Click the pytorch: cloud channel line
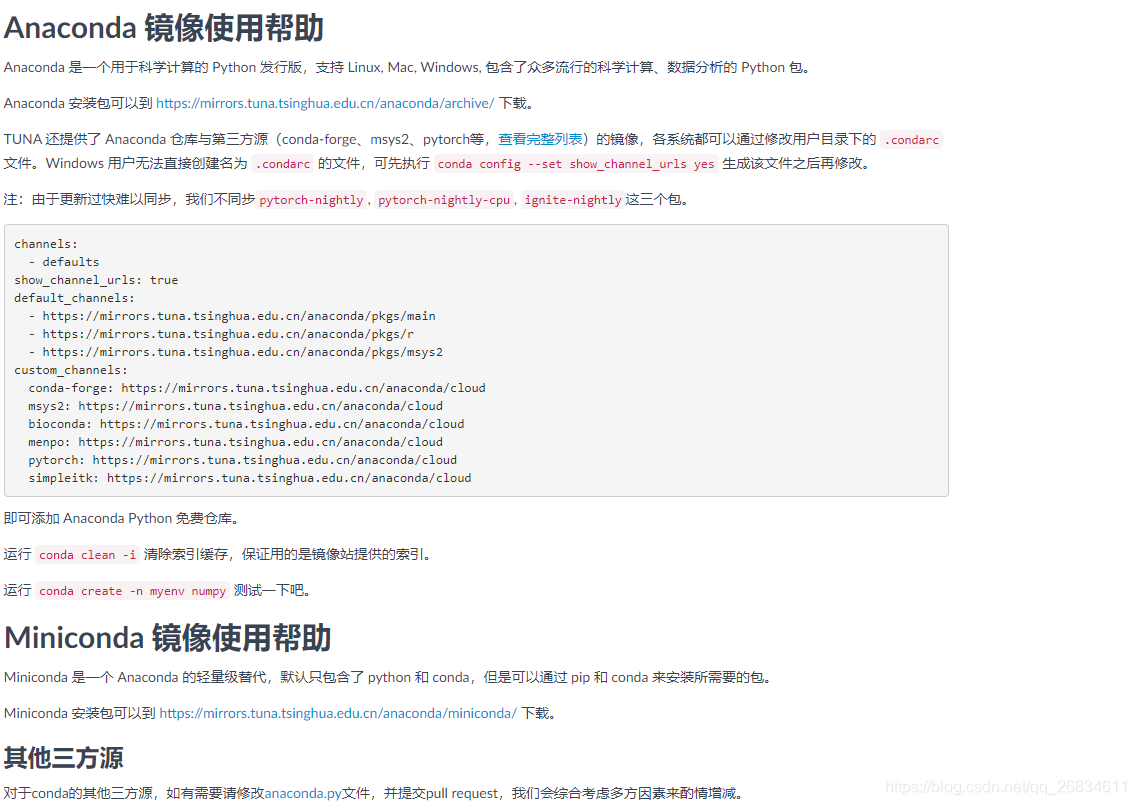Image resolution: width=1136 pixels, height=805 pixels. pos(243,460)
